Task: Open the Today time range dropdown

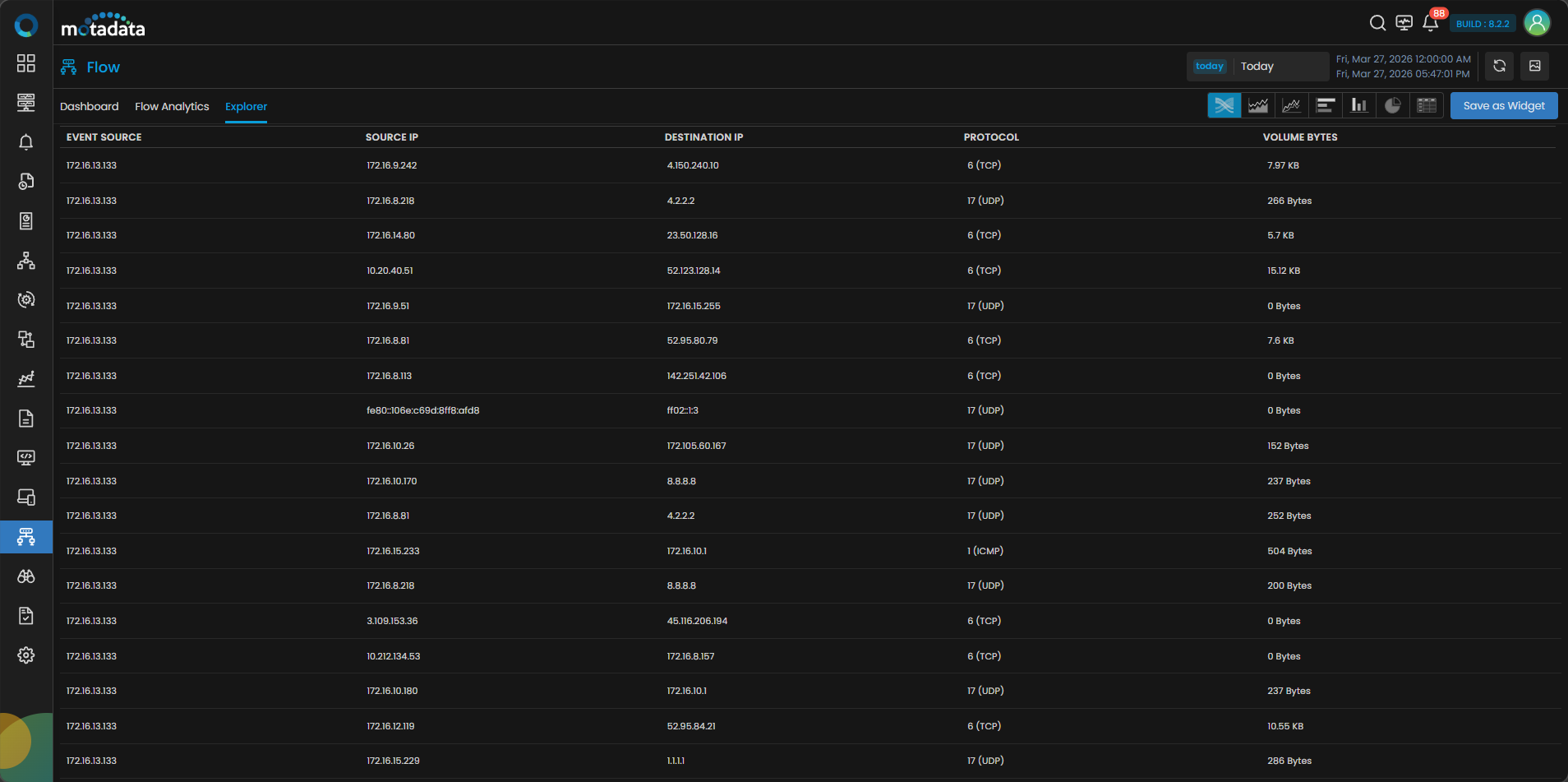Action: coord(1257,67)
